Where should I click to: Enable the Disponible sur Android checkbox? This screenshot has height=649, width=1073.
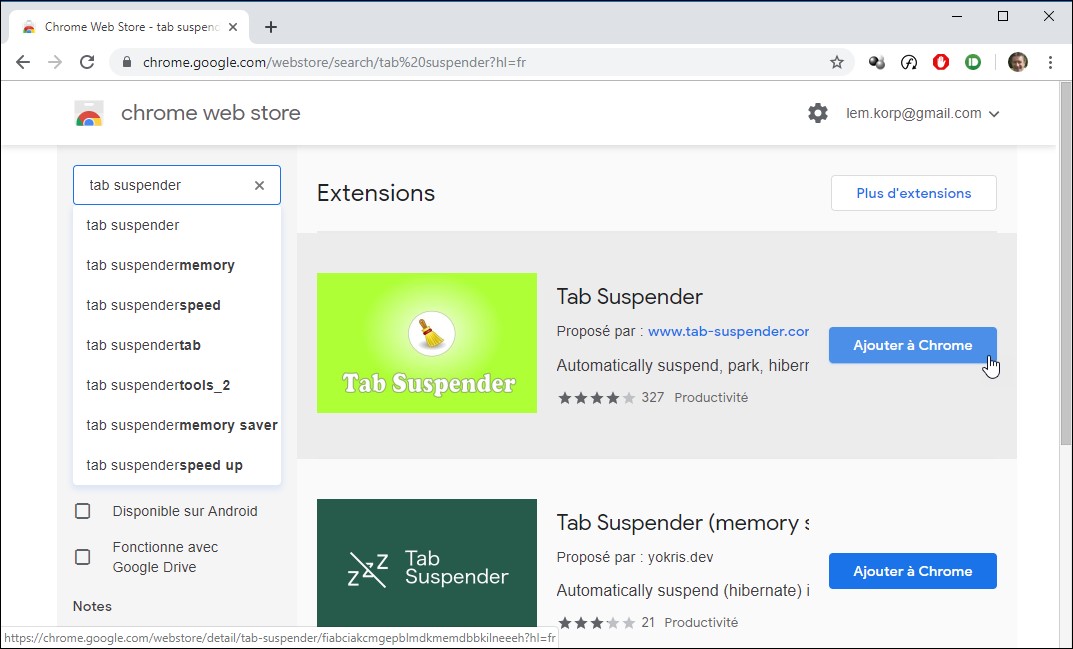click(83, 511)
